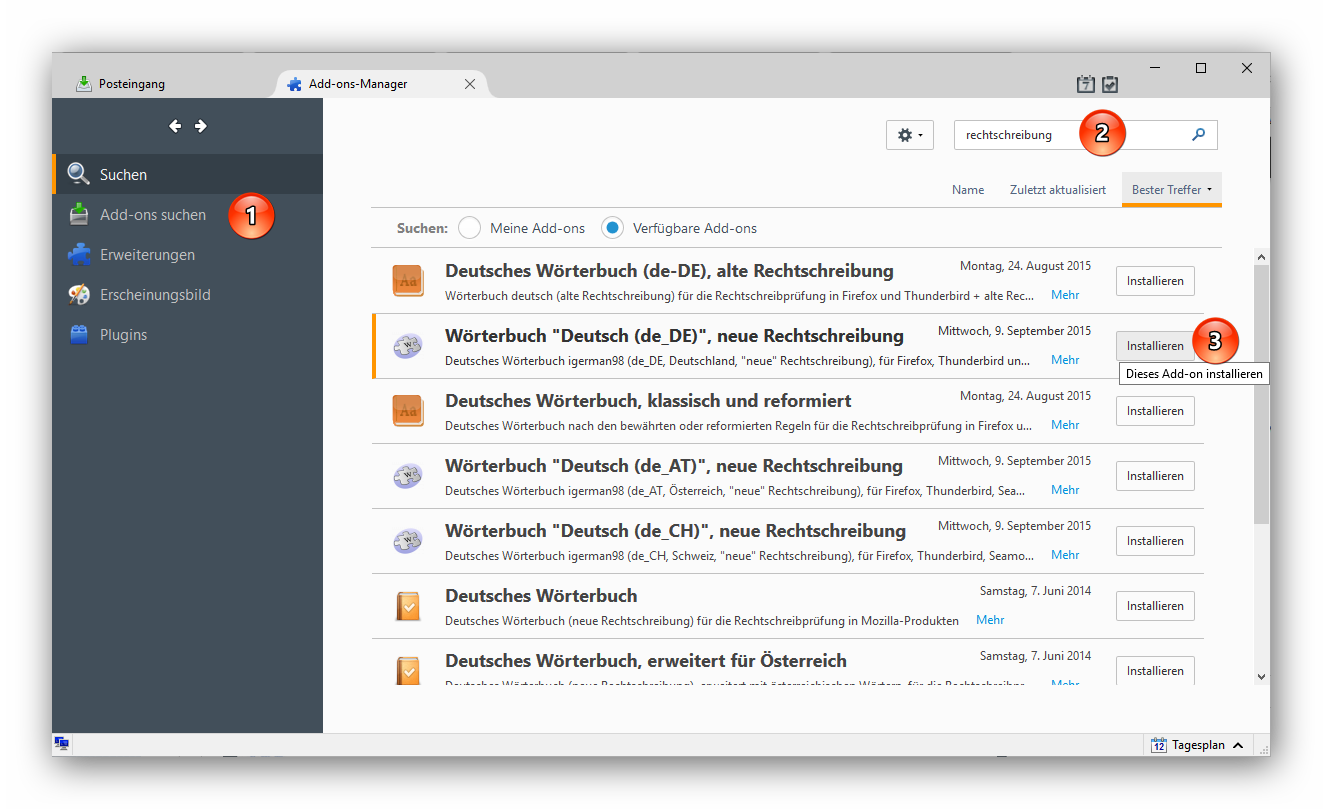Open the tasks icon in the tab bar

tap(1110, 84)
